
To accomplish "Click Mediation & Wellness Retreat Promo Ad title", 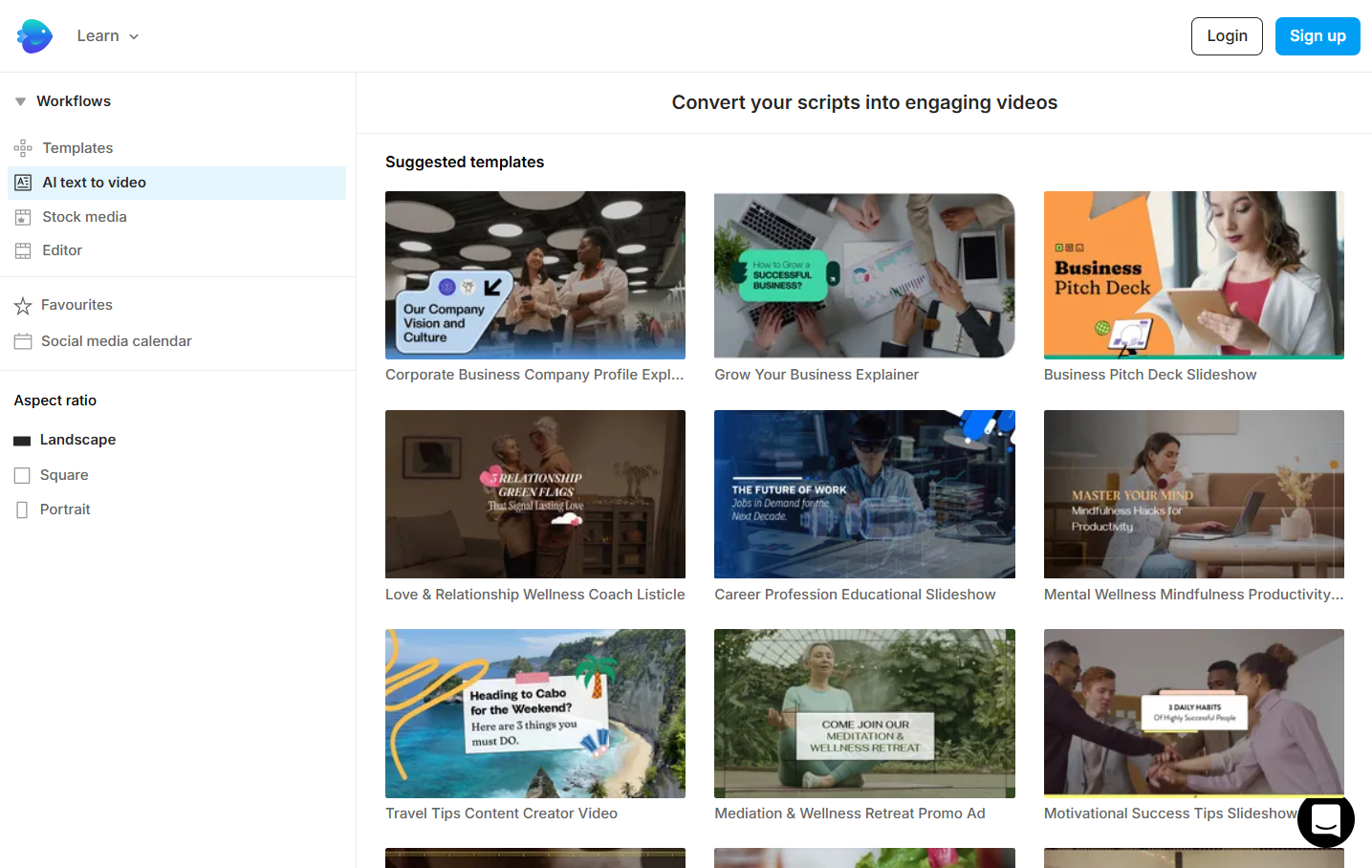I will [850, 814].
